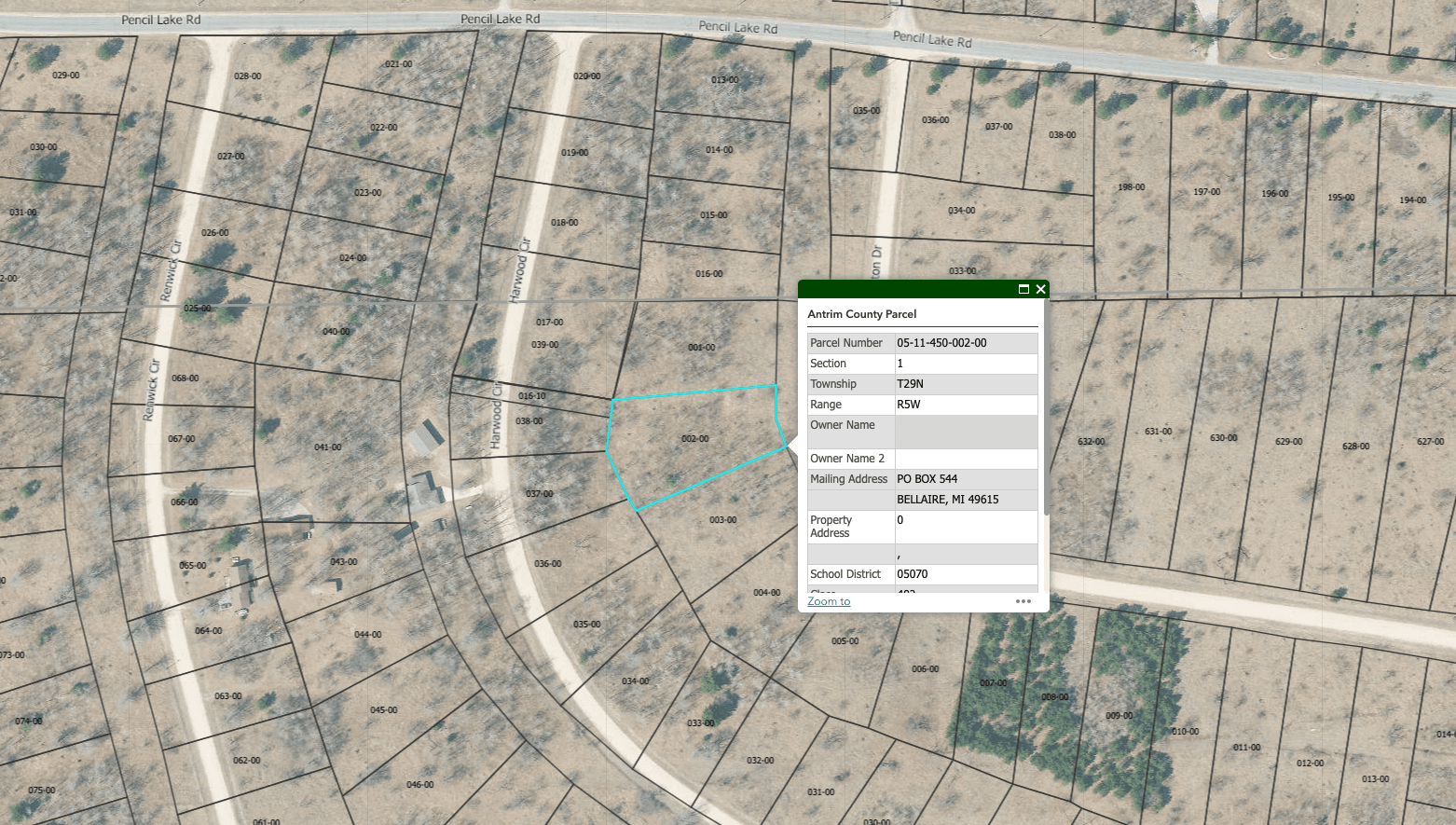Click the Township value T29N
The image size is (1456, 825).
(x=910, y=384)
